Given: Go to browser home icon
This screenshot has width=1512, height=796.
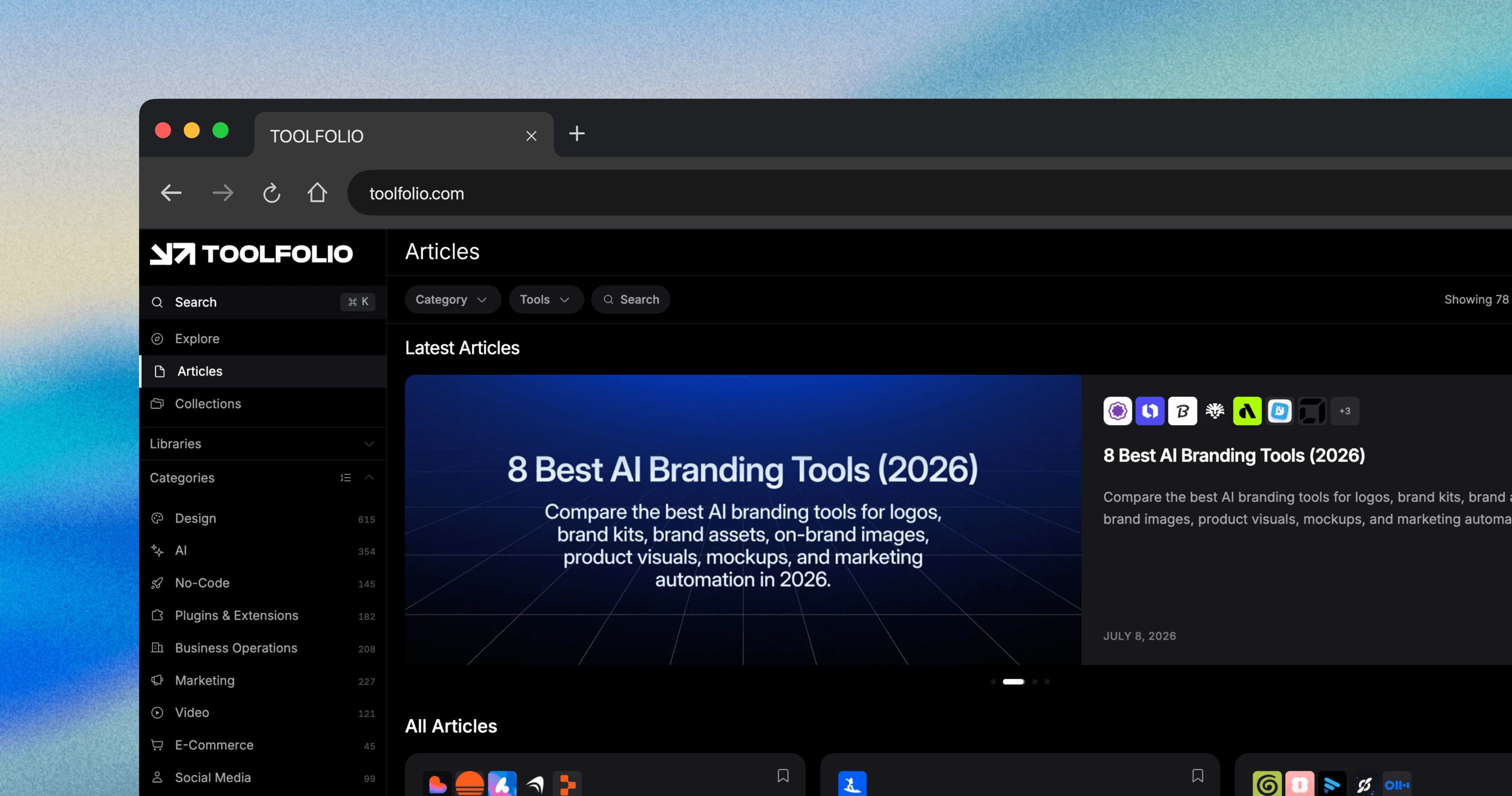Looking at the screenshot, I should [317, 192].
